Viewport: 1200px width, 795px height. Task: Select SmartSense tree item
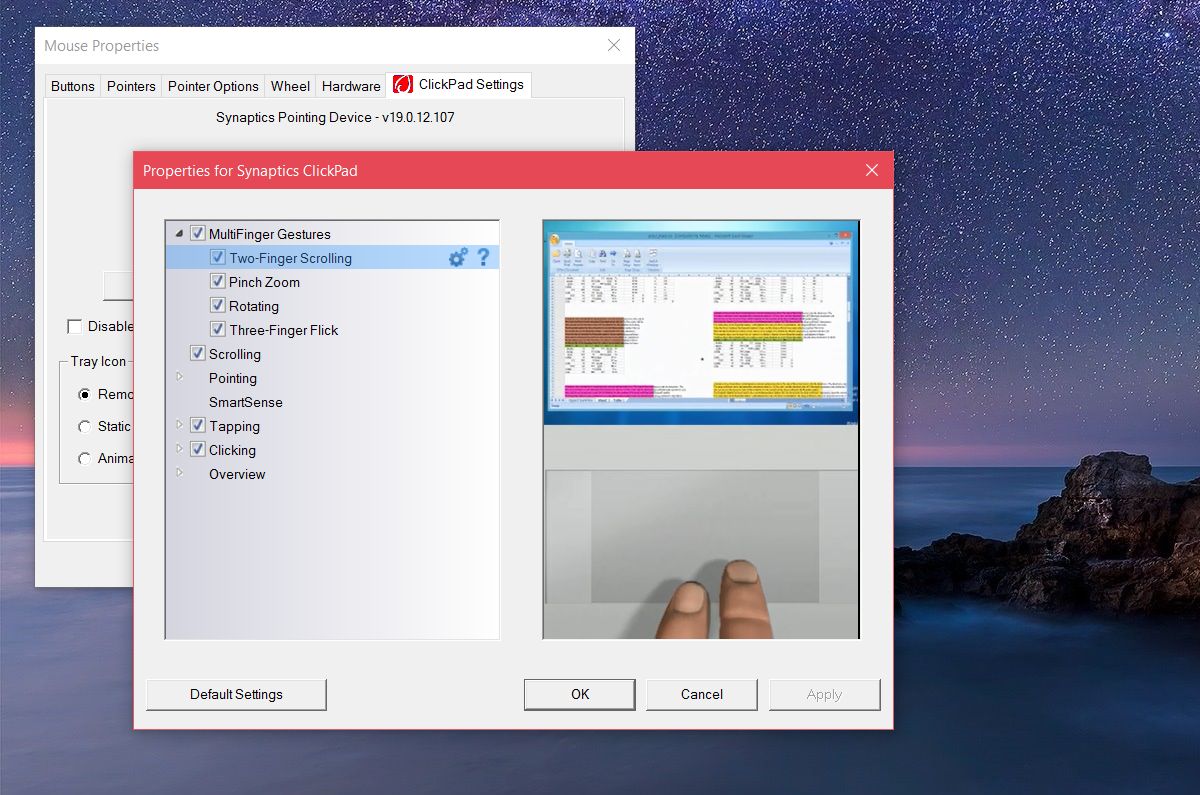[246, 402]
